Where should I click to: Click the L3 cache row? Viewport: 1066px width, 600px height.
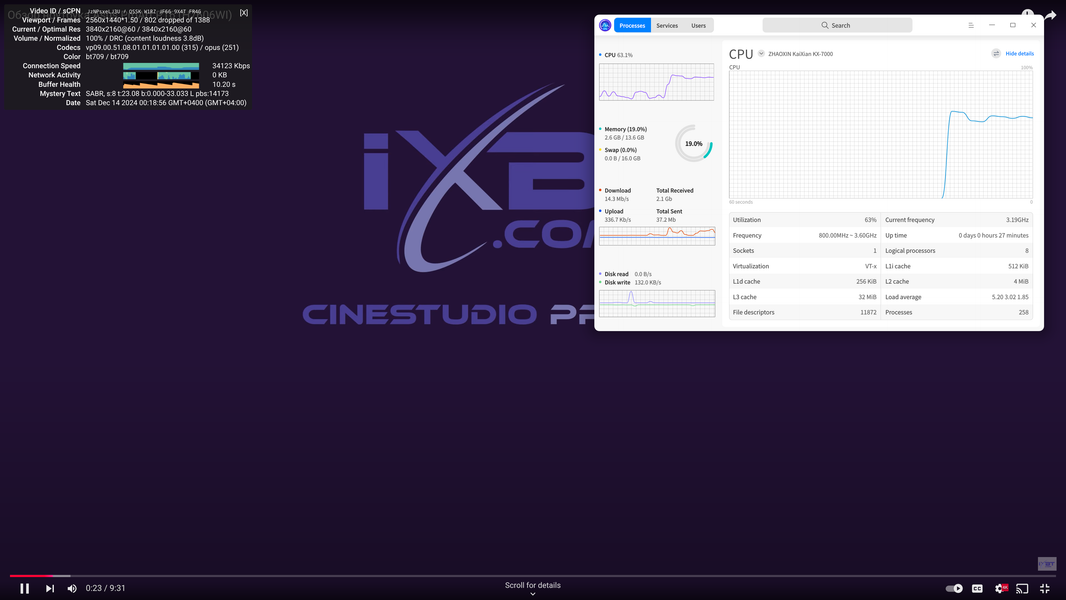coord(805,297)
